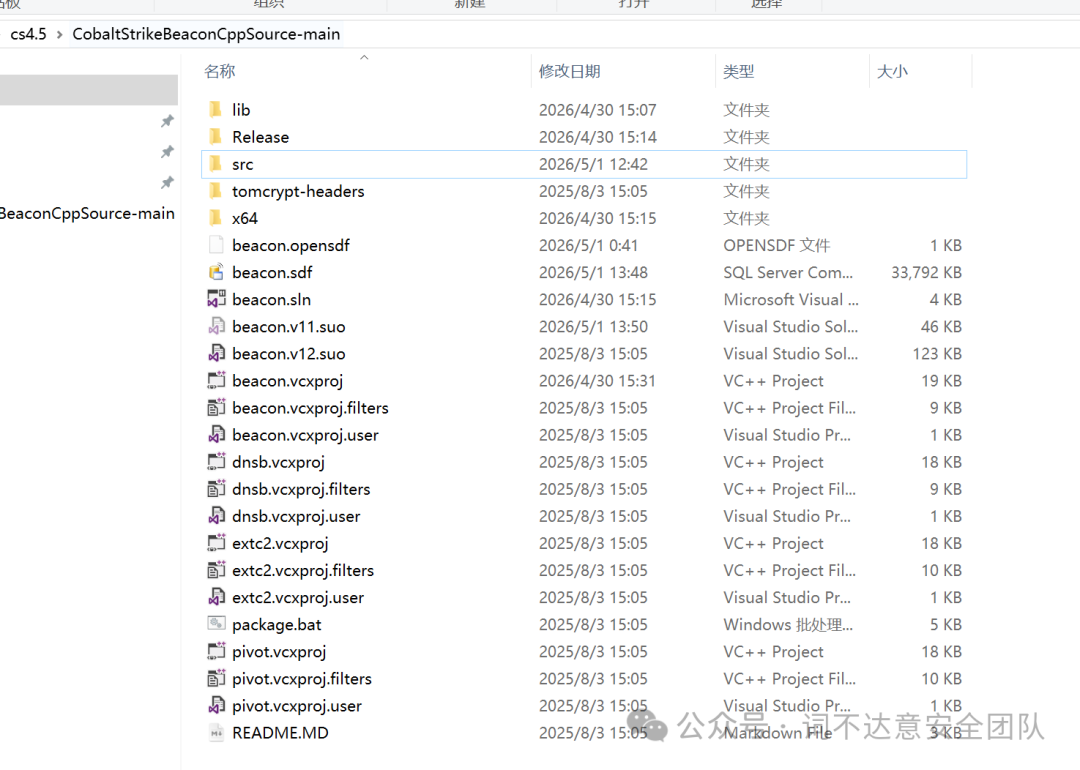The height and width of the screenshot is (770, 1080).
Task: Select file name beacon.sln
Action: click(271, 300)
